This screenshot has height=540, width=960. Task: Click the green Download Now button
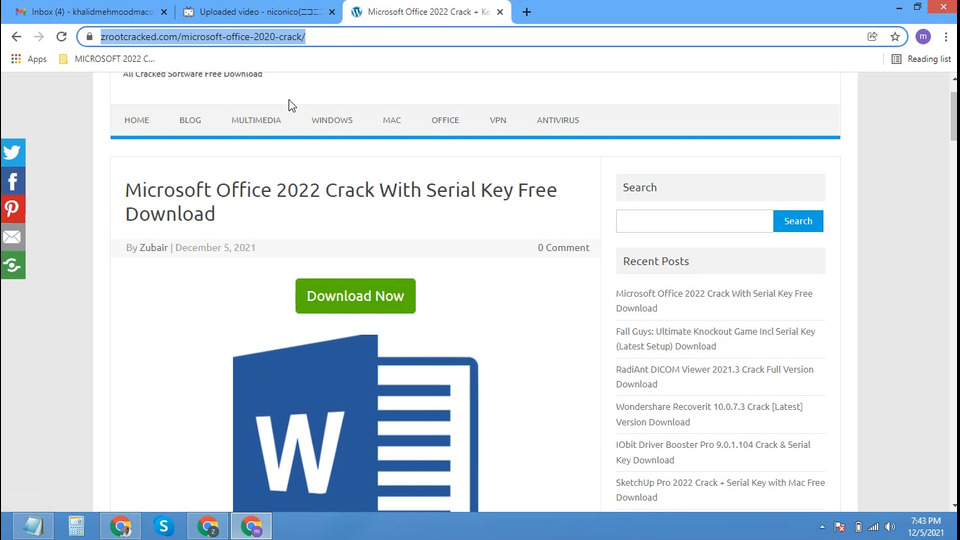pyautogui.click(x=355, y=296)
